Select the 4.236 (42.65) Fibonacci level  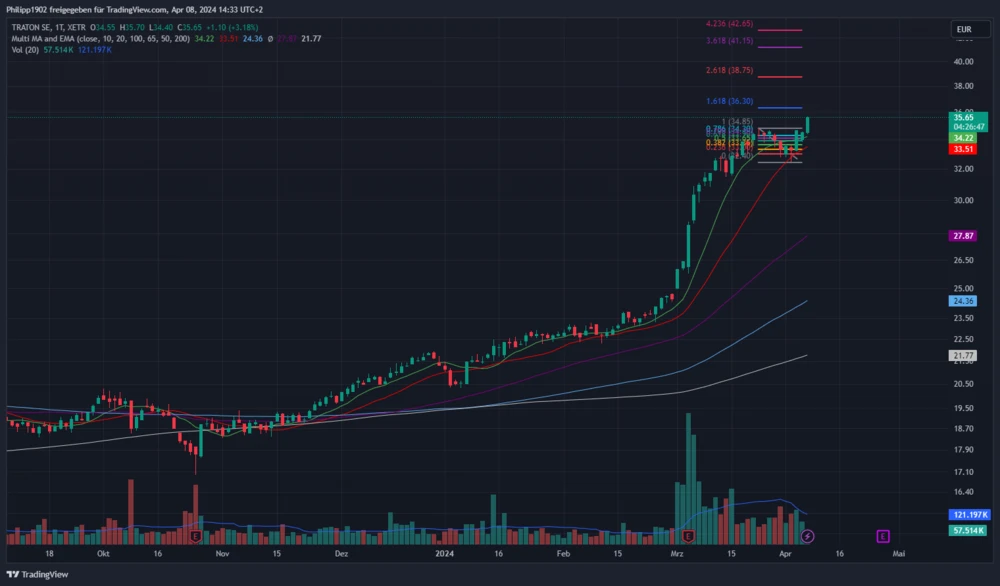click(x=729, y=23)
